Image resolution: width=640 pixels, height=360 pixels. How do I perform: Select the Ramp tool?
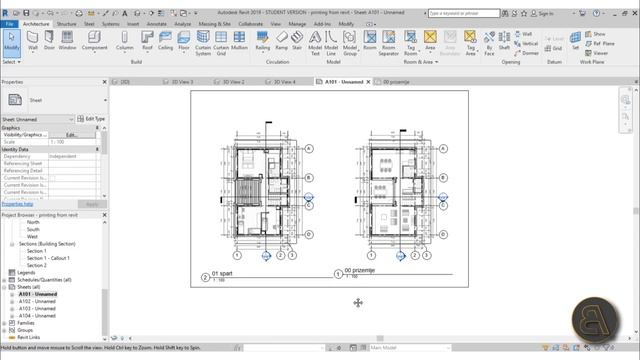281,41
